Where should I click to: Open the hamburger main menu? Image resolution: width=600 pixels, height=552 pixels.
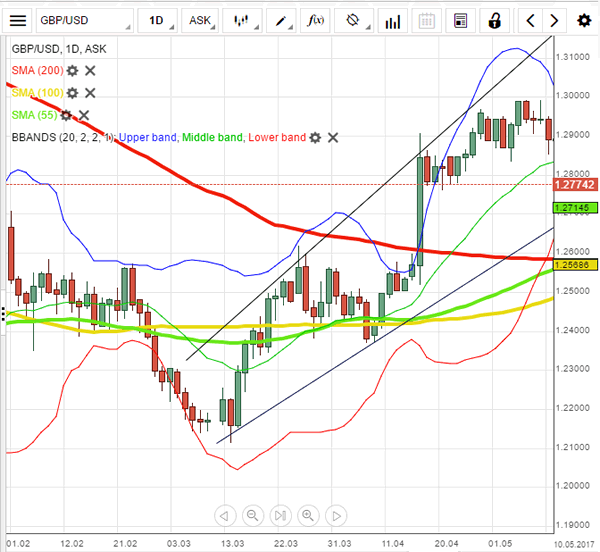(18, 21)
